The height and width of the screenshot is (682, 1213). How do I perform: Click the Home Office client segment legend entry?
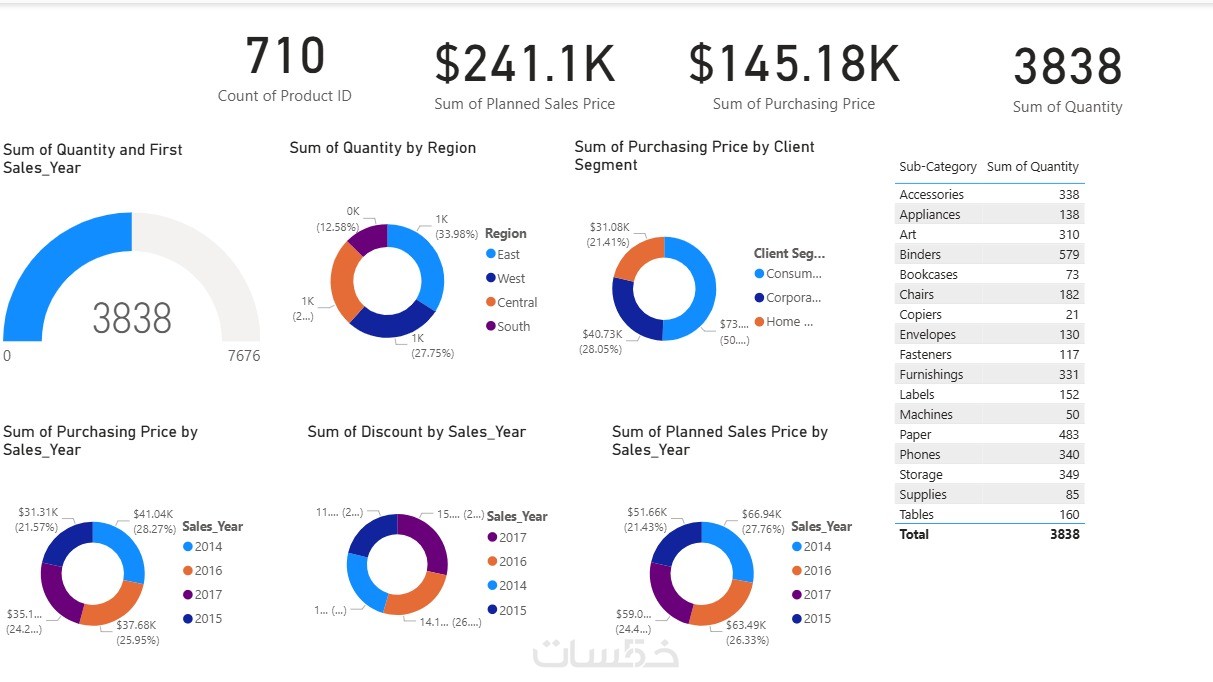[x=789, y=322]
